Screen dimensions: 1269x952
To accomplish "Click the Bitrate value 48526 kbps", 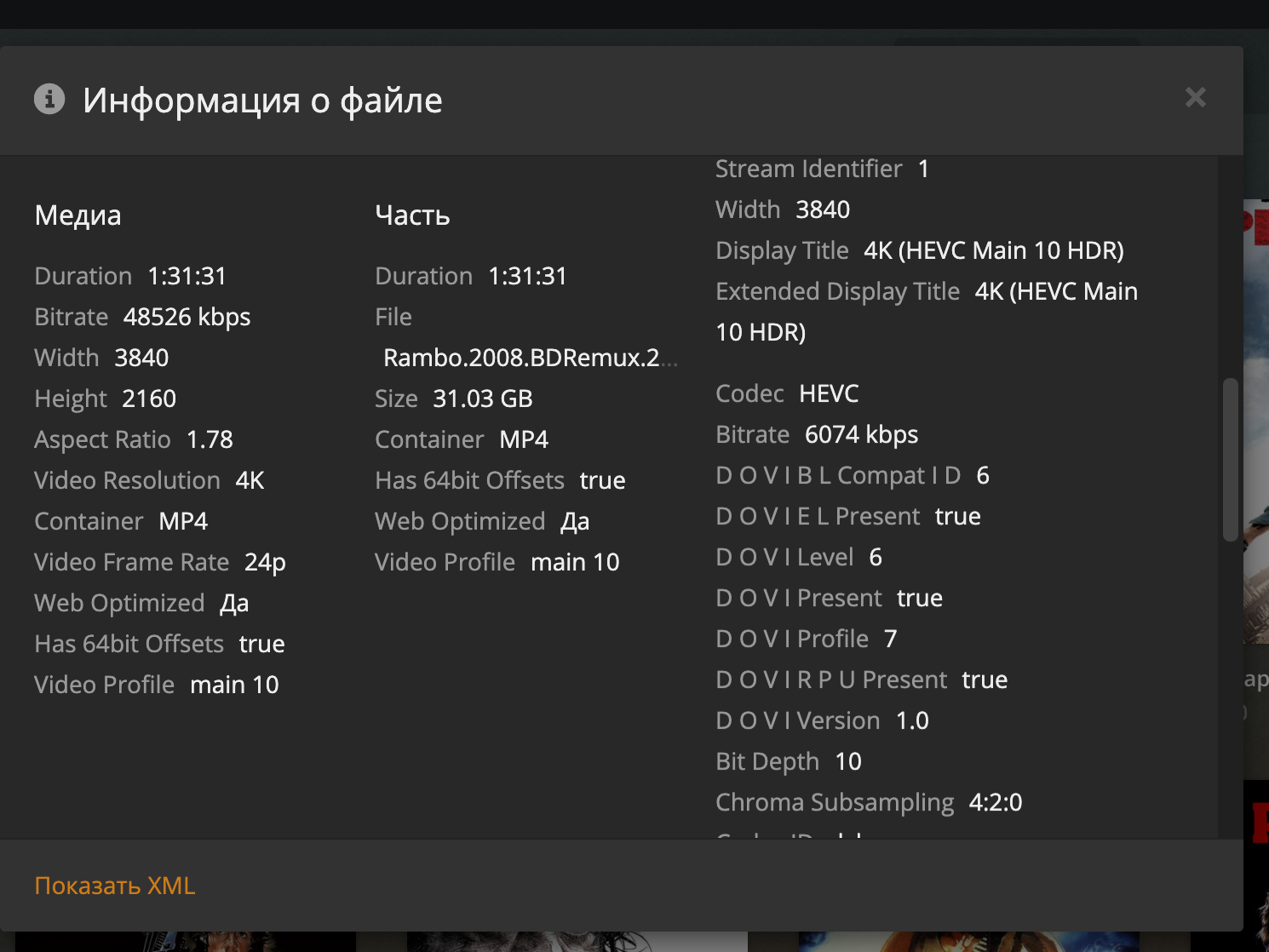I will tap(187, 317).
